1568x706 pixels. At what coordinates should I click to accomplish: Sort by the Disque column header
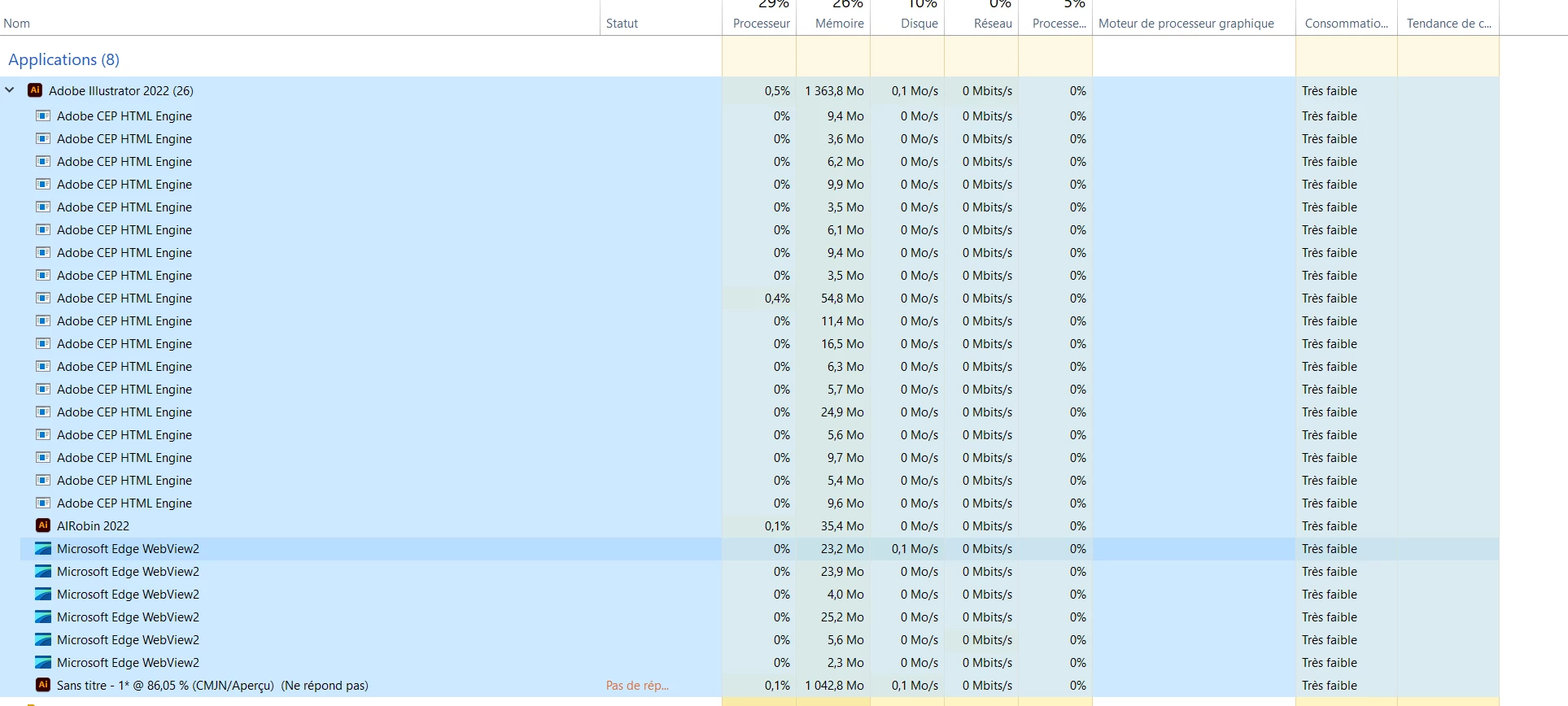919,23
